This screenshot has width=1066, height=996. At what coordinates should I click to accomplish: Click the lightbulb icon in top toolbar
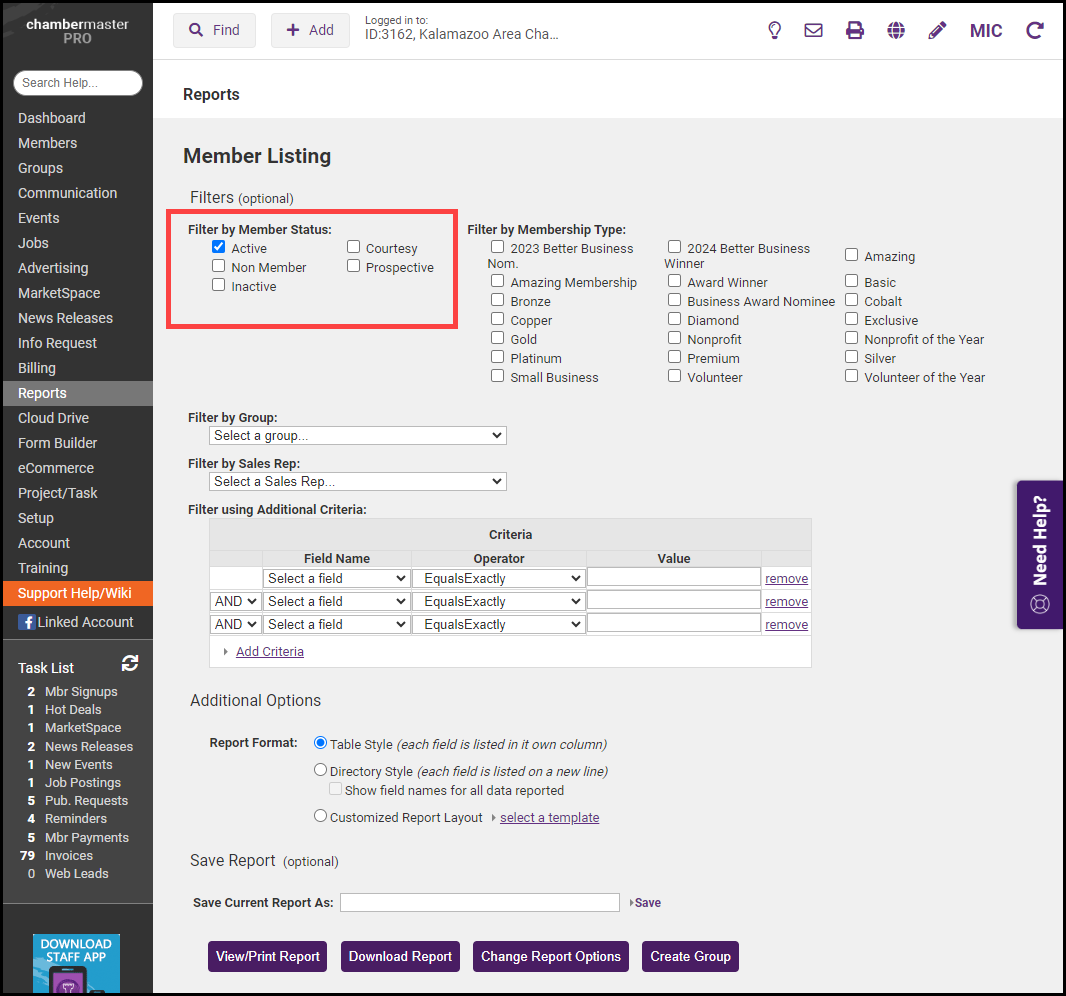coord(774,30)
